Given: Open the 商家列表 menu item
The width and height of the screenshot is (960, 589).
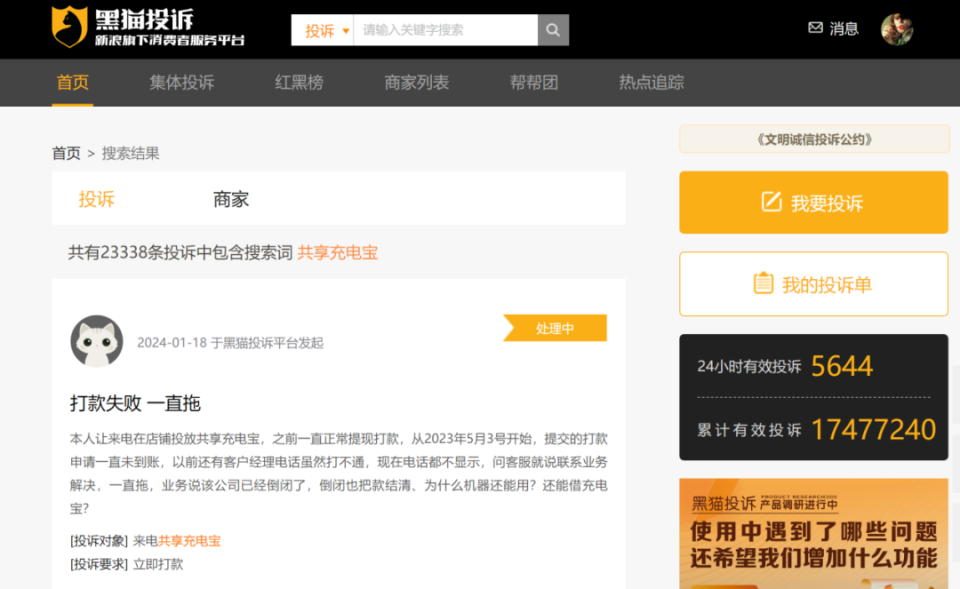Looking at the screenshot, I should tap(417, 82).
